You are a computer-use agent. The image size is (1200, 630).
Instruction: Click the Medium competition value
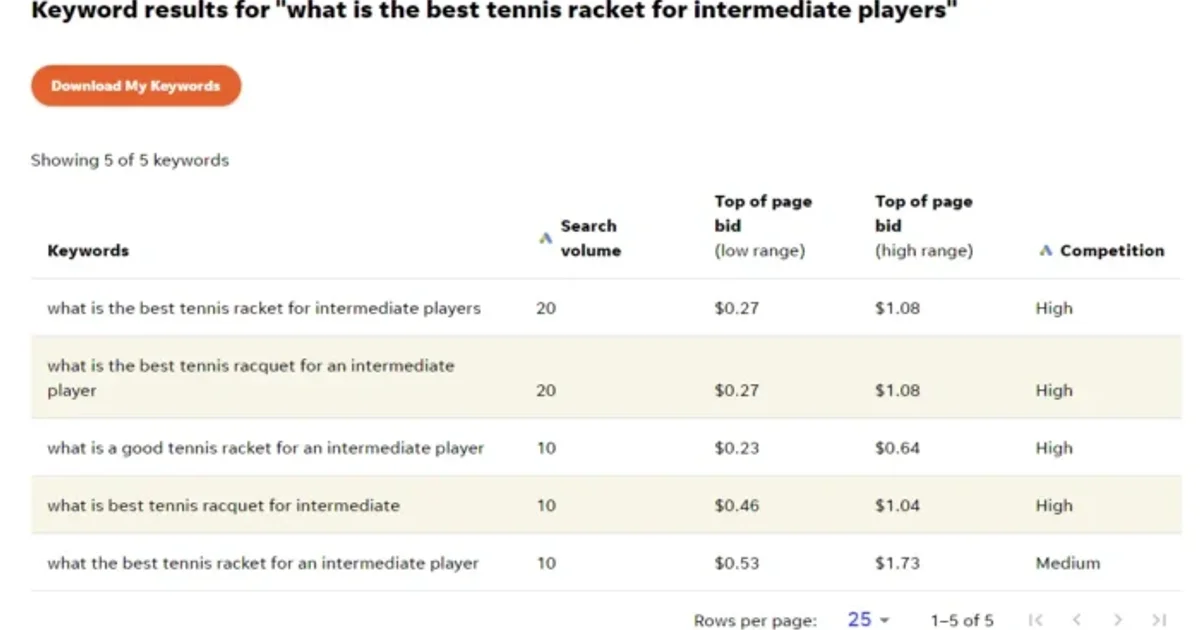coord(1067,563)
